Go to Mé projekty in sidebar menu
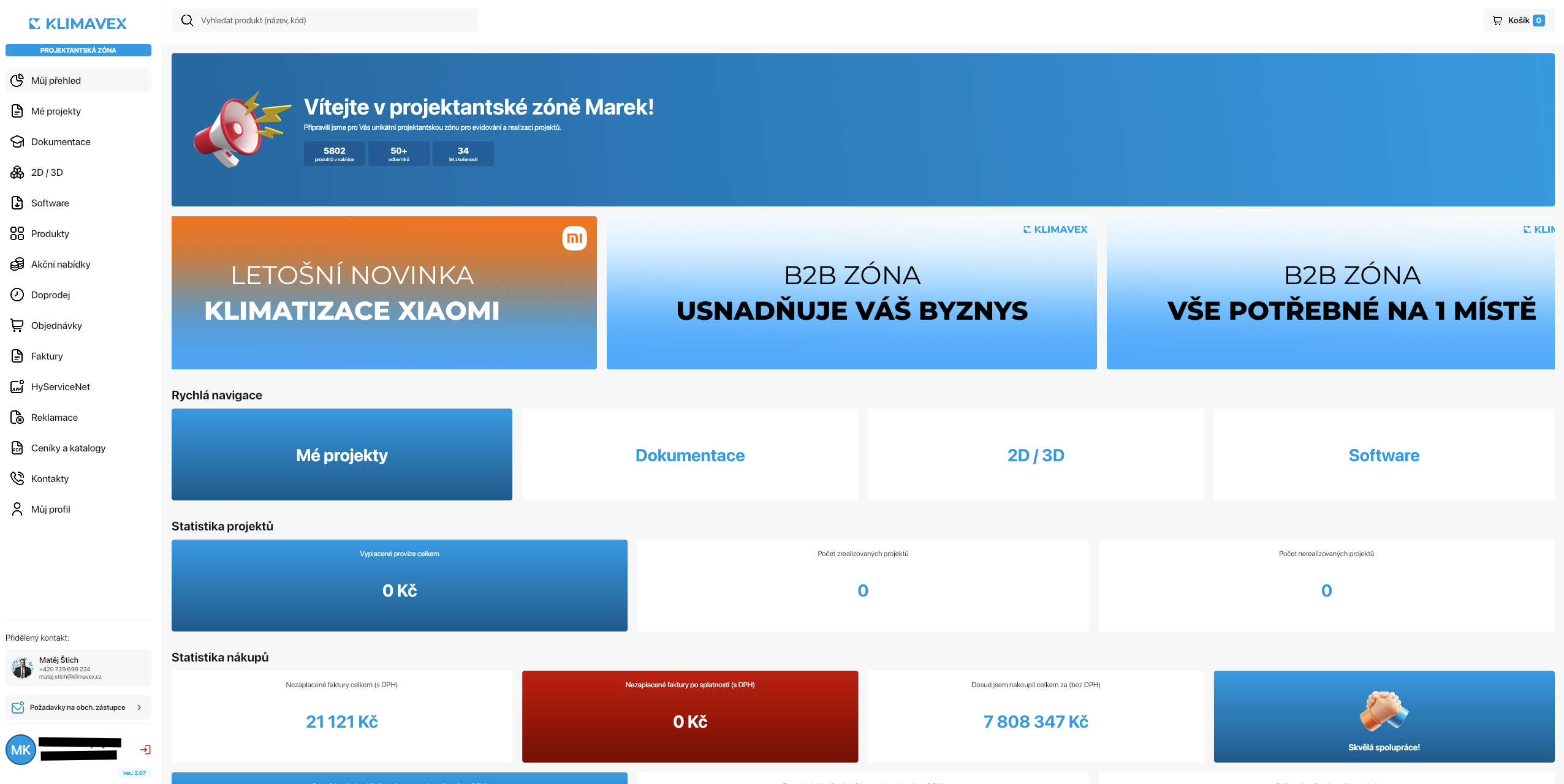The height and width of the screenshot is (784, 1564). pyautogui.click(x=78, y=111)
